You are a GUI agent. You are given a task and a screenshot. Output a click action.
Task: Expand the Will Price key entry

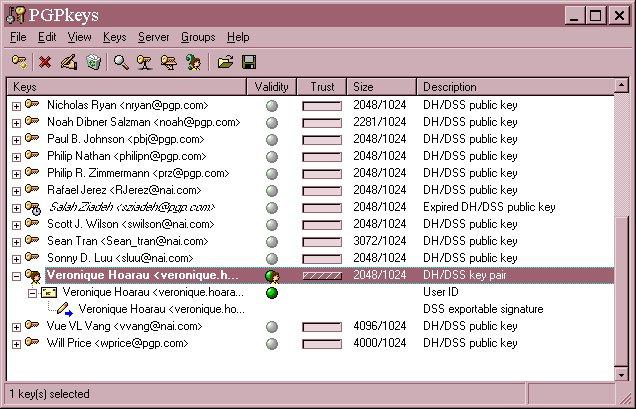tap(16, 343)
